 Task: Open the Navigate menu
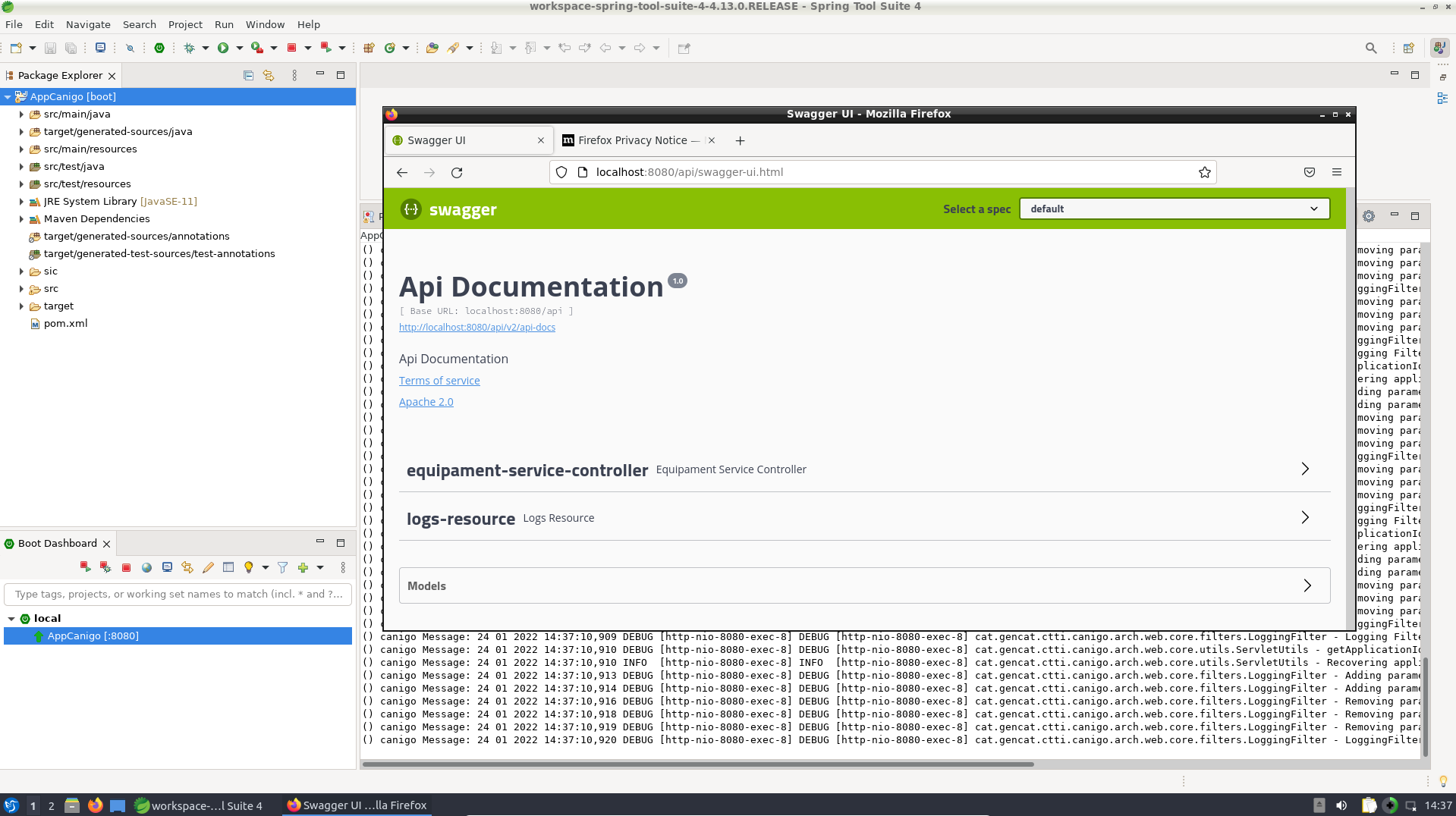tap(88, 24)
